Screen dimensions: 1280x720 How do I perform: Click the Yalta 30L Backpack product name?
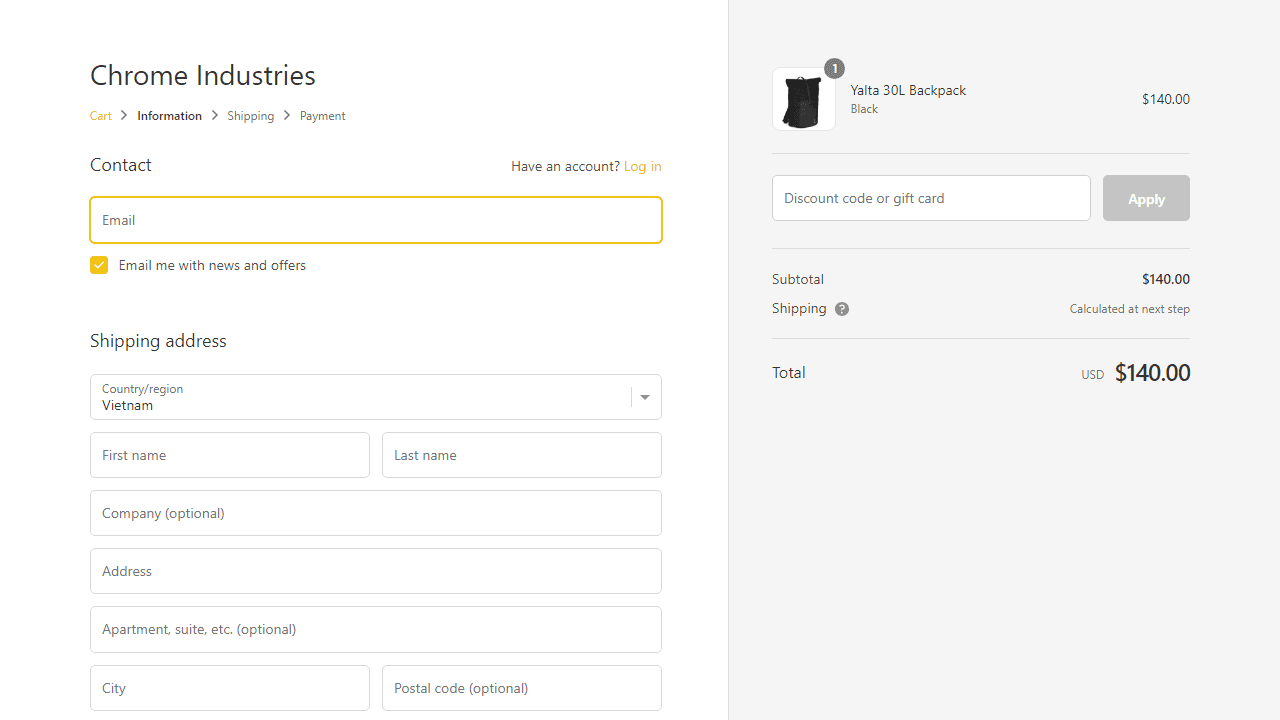[908, 90]
